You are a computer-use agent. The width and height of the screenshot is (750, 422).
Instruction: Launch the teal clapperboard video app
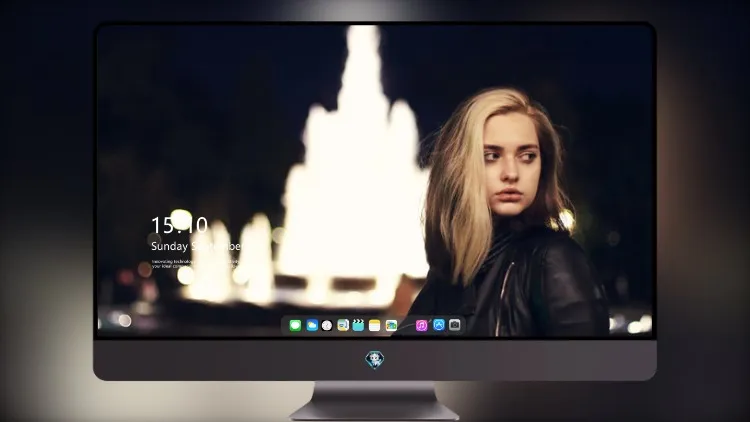point(358,325)
